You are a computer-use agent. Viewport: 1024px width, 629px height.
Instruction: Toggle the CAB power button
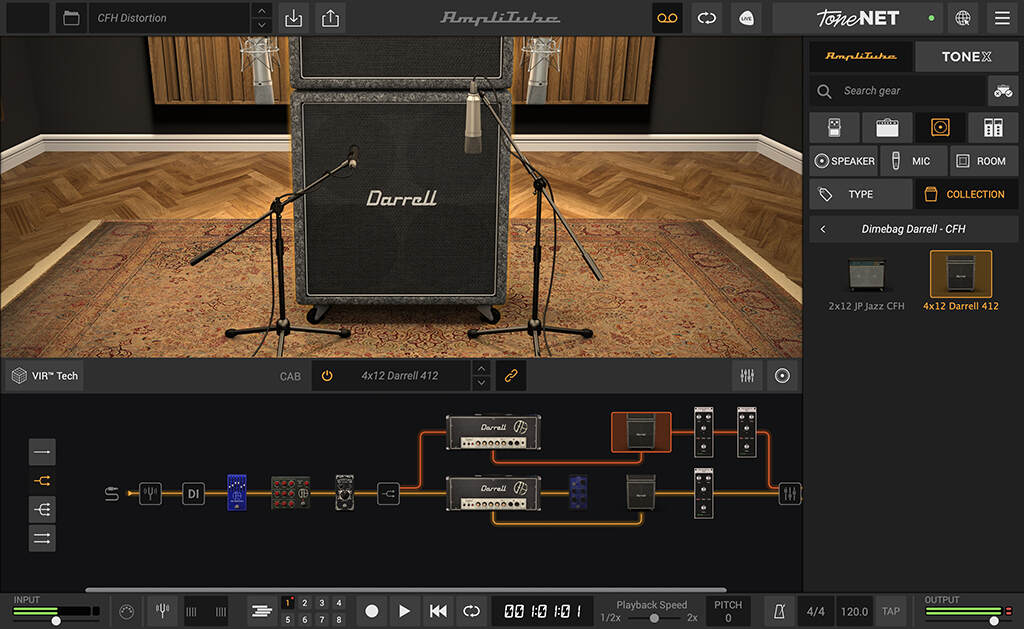327,376
